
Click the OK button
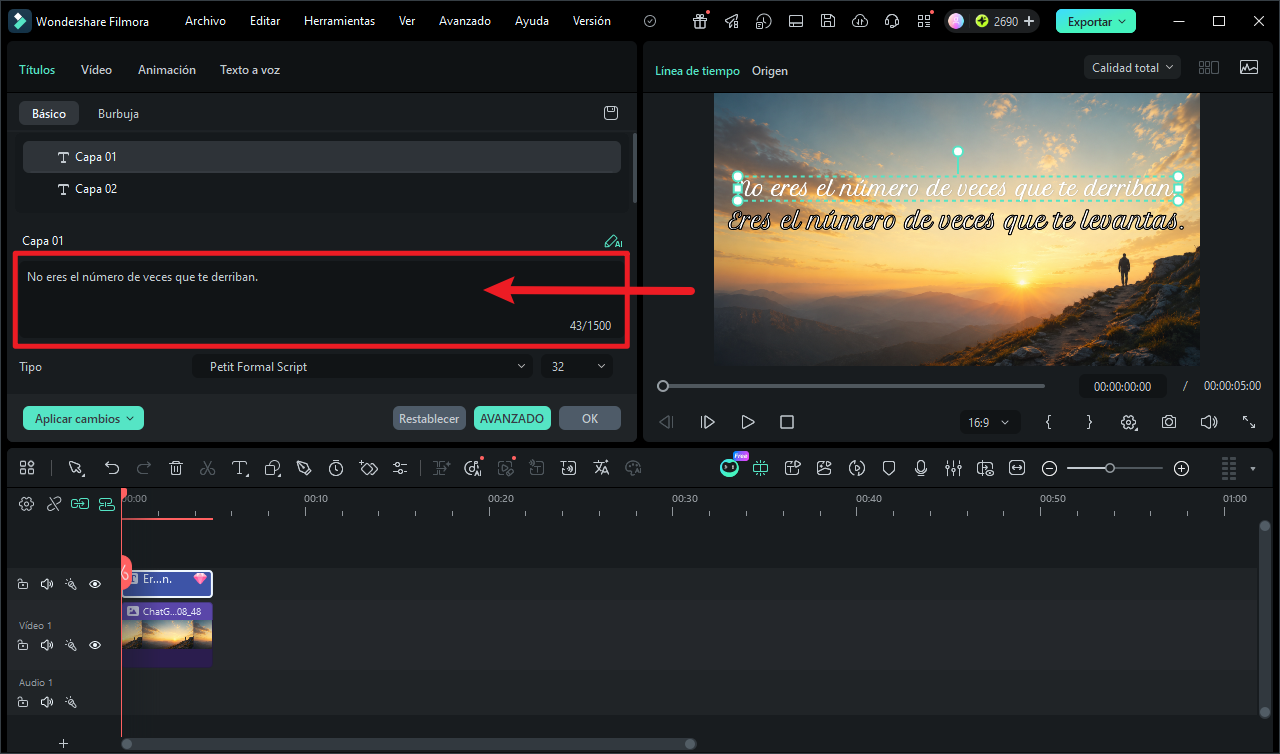tap(590, 418)
